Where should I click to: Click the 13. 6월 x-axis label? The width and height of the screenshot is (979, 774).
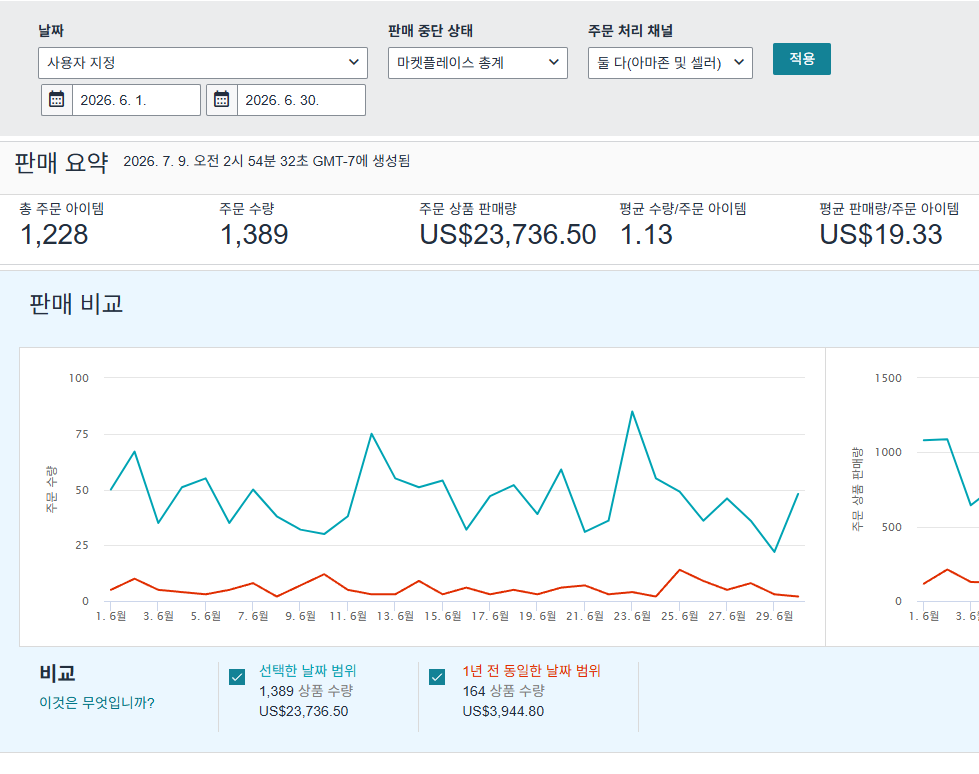pos(395,616)
